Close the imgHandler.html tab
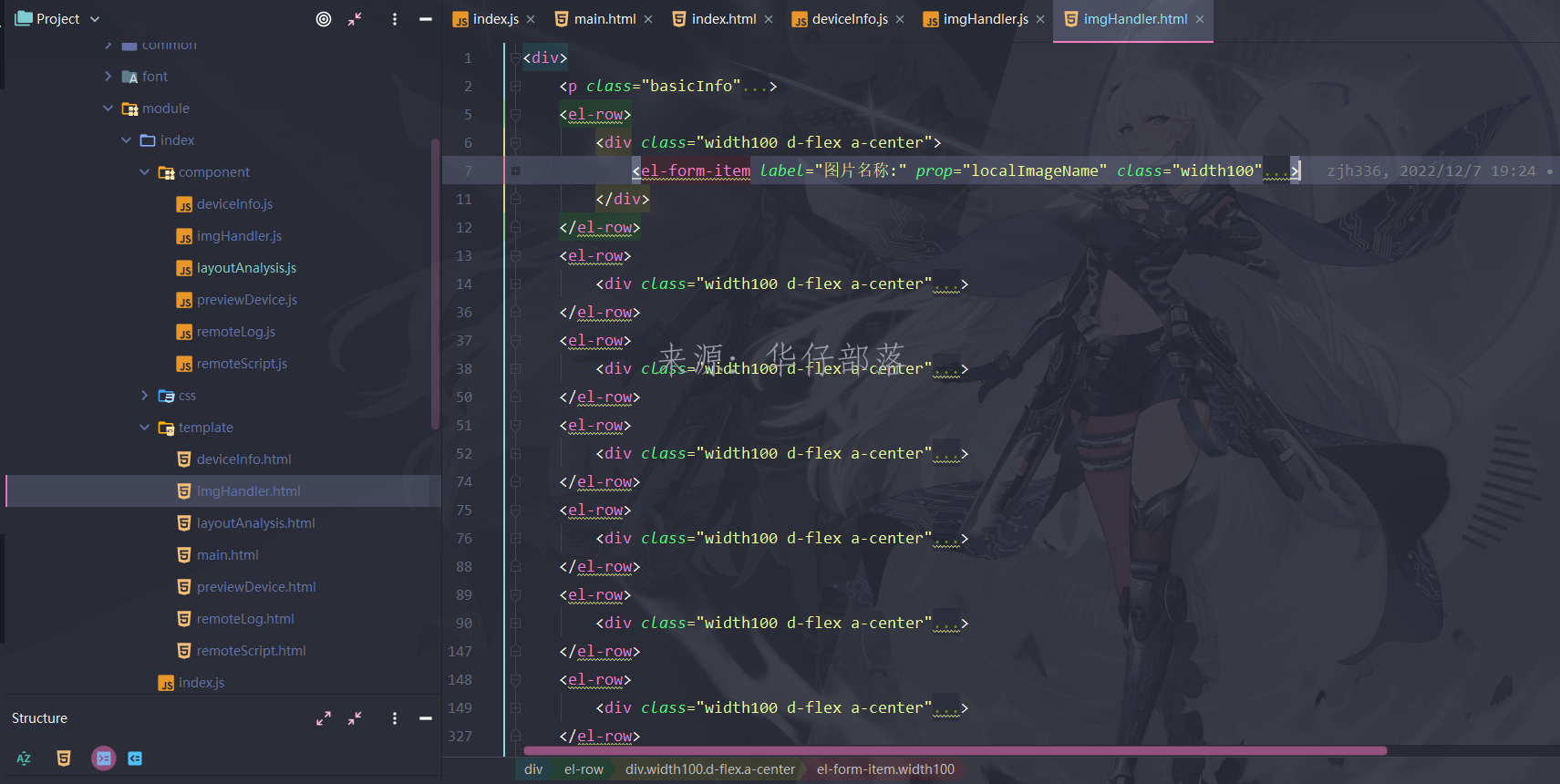Viewport: 1560px width, 784px height. click(x=1200, y=19)
